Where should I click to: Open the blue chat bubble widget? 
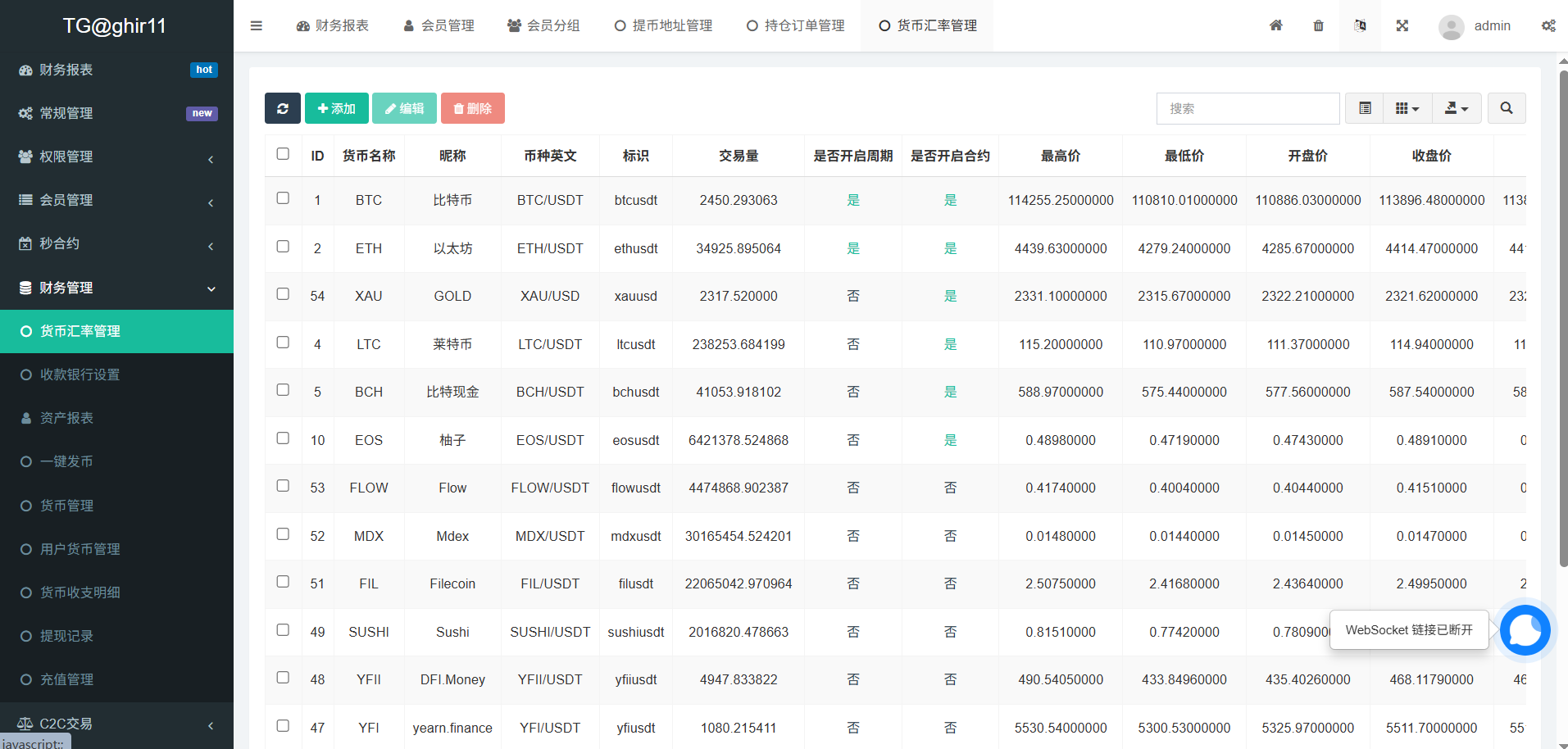(1525, 630)
